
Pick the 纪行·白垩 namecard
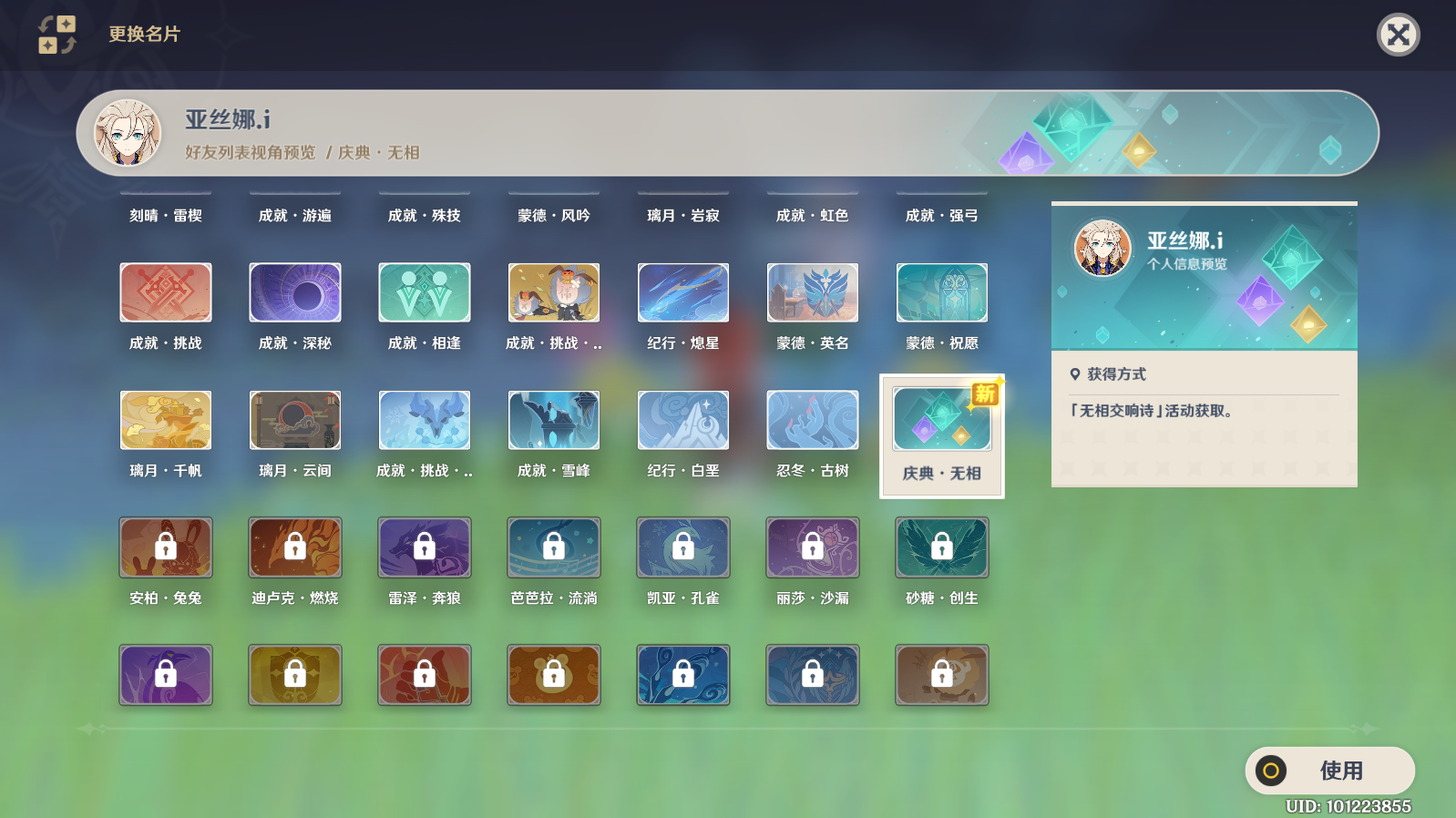click(683, 420)
